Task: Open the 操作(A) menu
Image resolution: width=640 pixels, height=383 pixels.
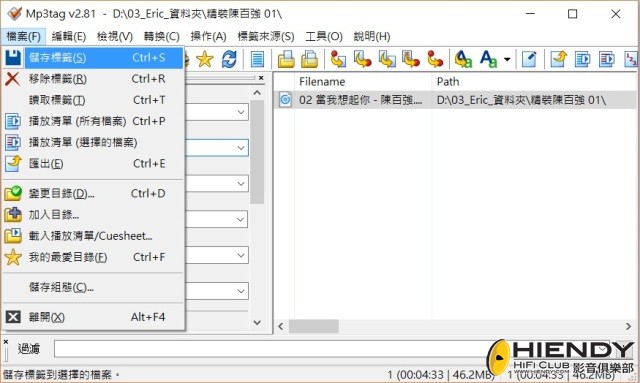Action: tap(209, 36)
